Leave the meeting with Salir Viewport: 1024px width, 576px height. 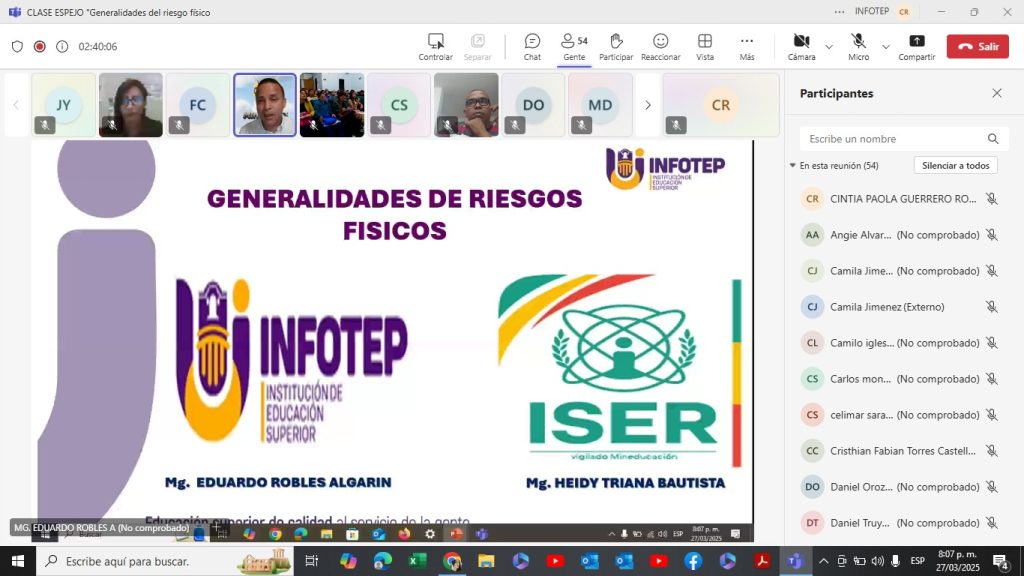978,46
